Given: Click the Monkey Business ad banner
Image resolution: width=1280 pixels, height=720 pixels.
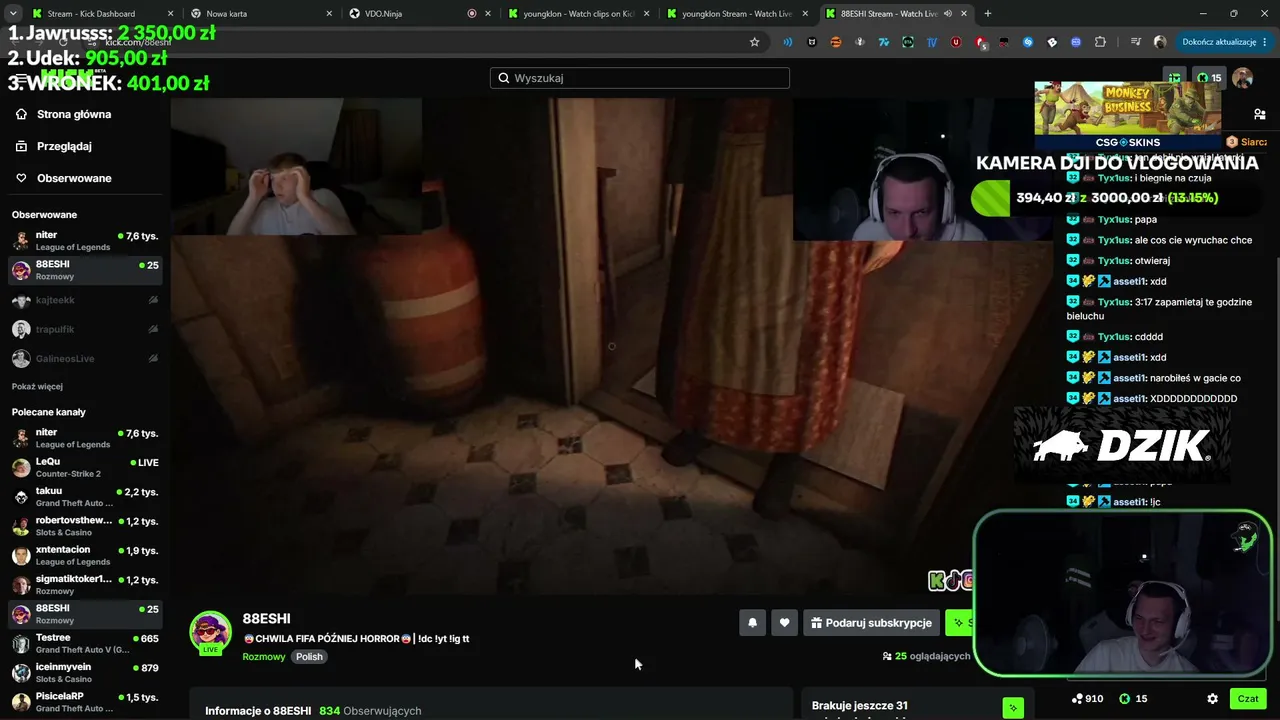Looking at the screenshot, I should point(1127,108).
